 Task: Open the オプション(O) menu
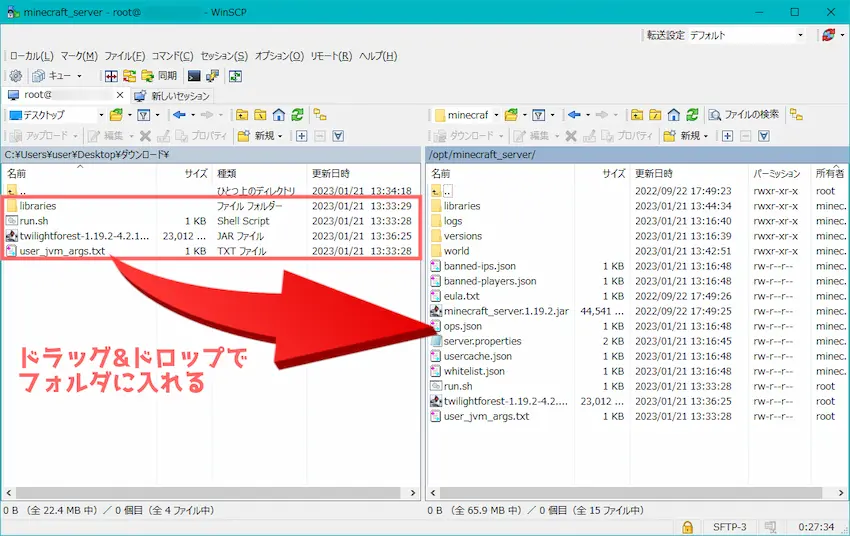[279, 56]
